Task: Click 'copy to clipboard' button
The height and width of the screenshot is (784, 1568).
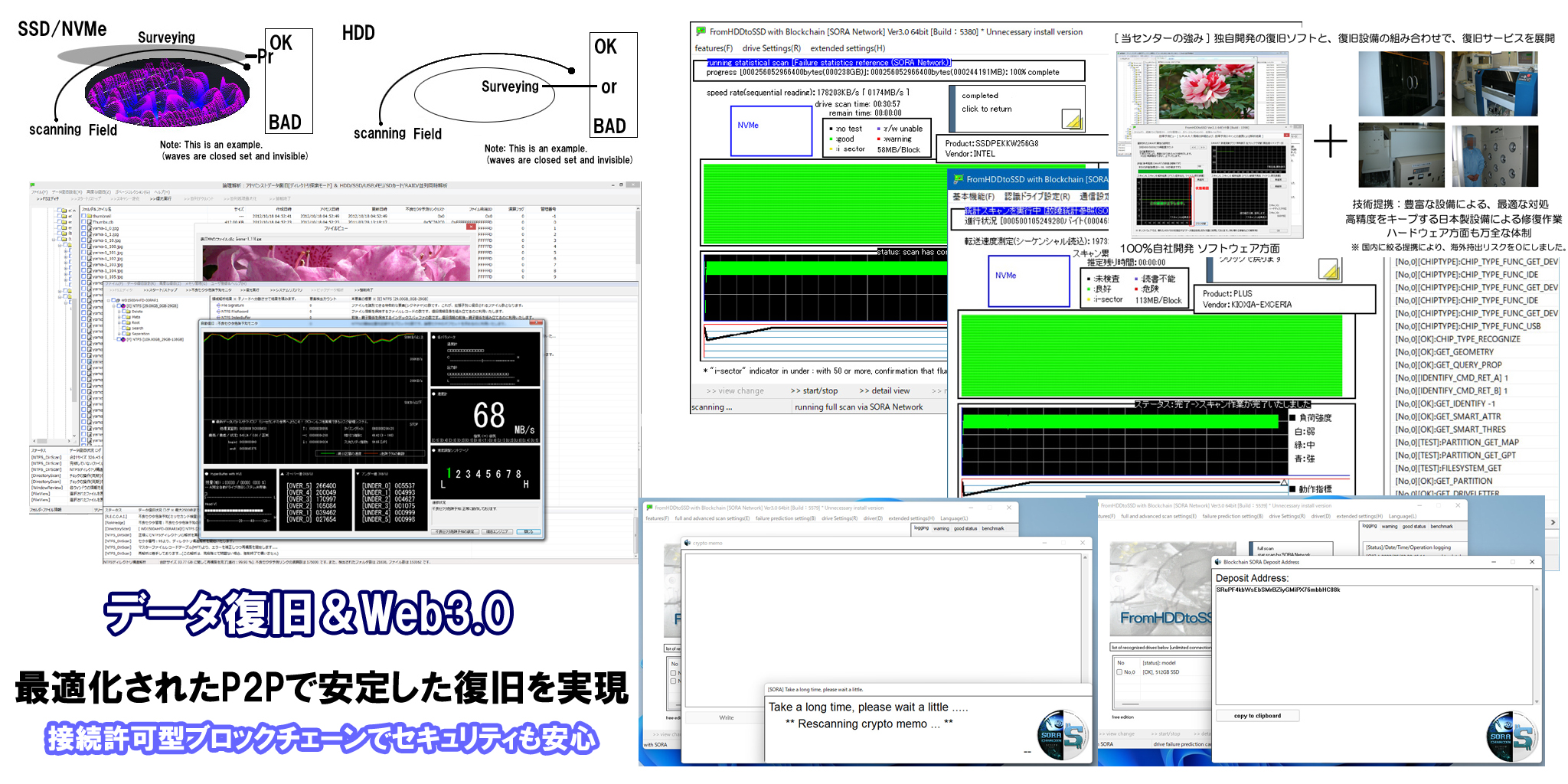Action: (1257, 716)
